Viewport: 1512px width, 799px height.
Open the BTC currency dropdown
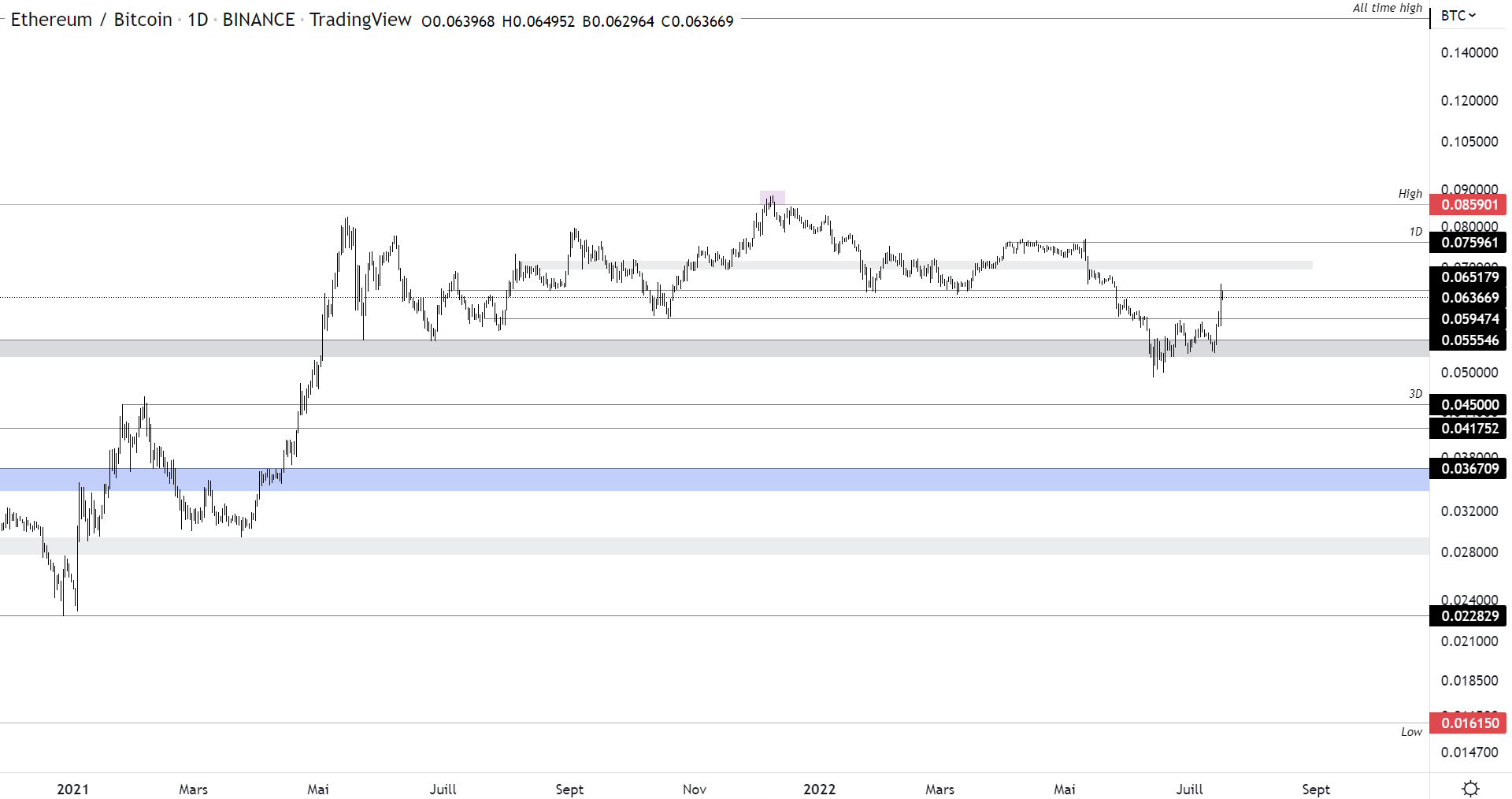1458,16
